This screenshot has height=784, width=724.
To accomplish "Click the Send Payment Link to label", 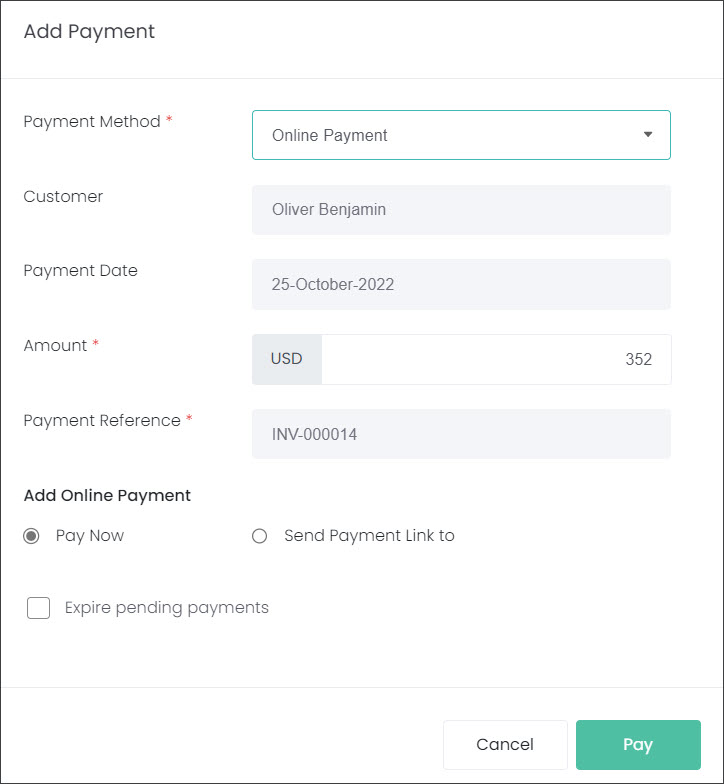I will [369, 536].
